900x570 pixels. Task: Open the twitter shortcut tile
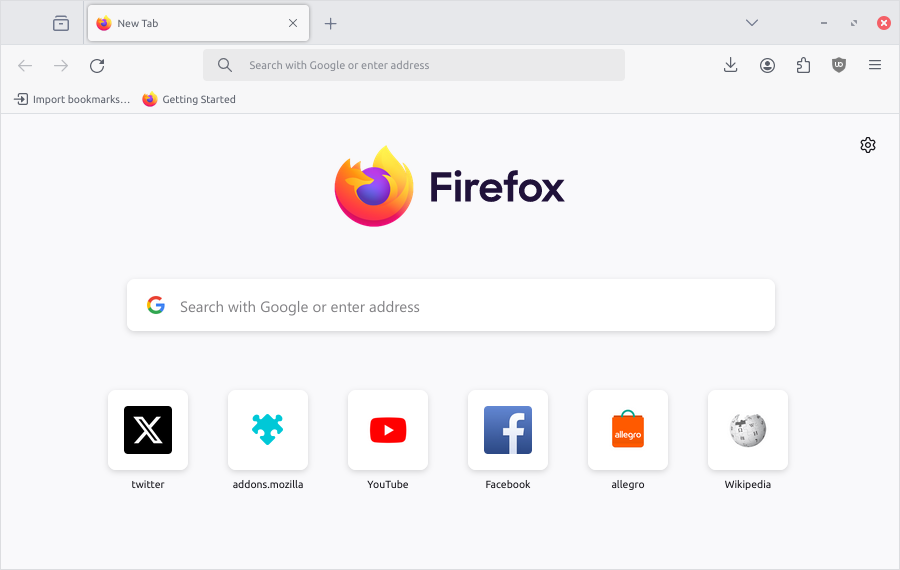pyautogui.click(x=148, y=430)
